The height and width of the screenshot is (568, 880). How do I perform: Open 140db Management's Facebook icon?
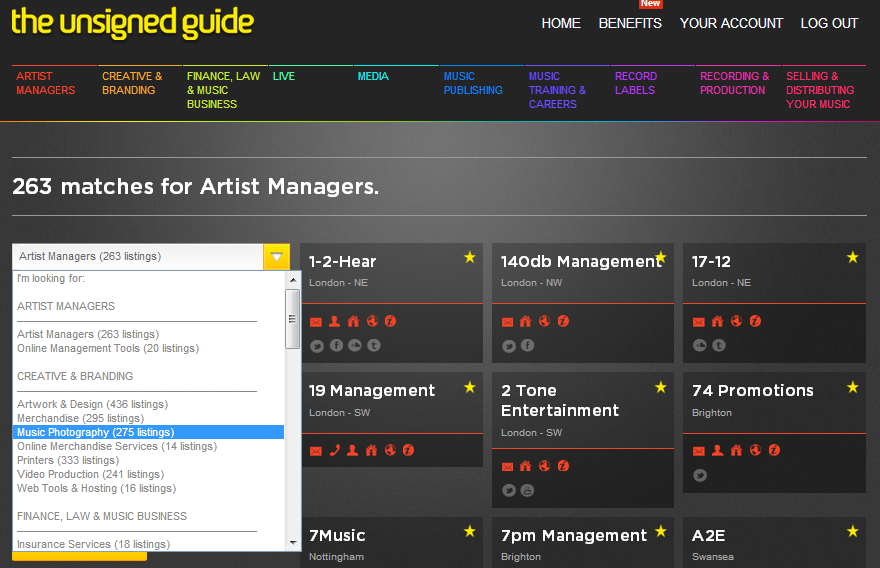528,345
